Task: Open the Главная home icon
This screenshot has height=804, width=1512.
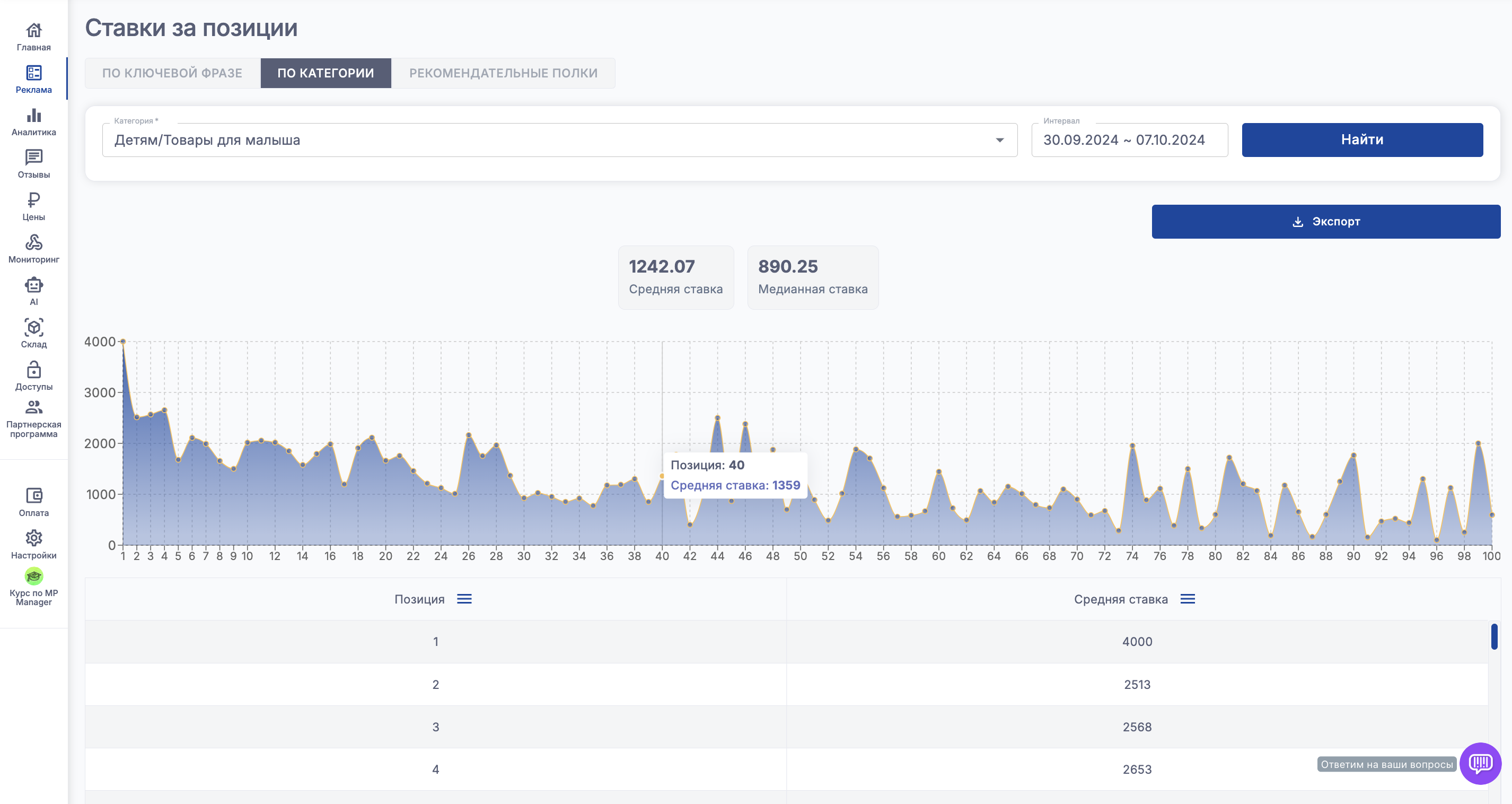Action: click(33, 30)
